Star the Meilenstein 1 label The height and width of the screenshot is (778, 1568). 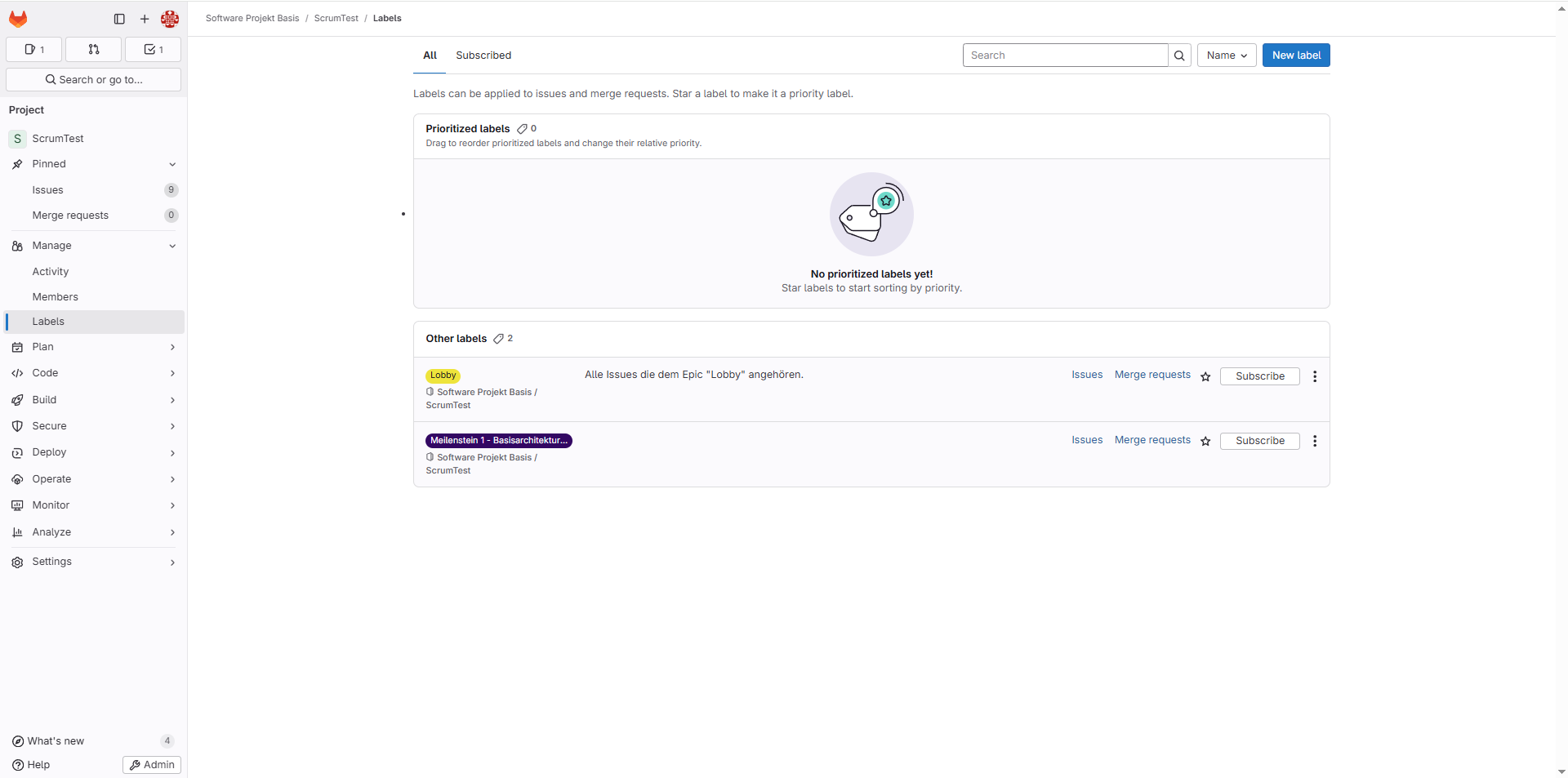pyautogui.click(x=1205, y=441)
